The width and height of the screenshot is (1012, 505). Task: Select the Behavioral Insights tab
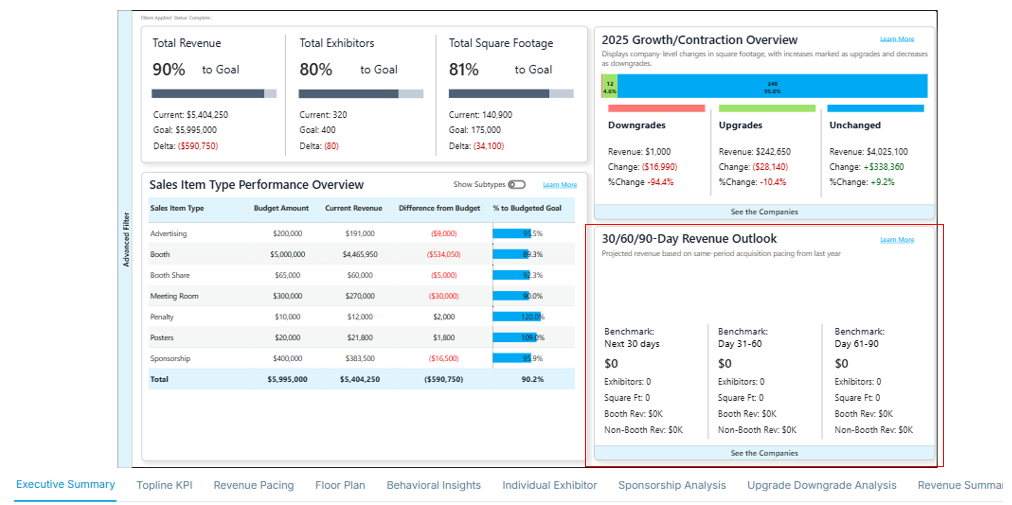(x=433, y=485)
